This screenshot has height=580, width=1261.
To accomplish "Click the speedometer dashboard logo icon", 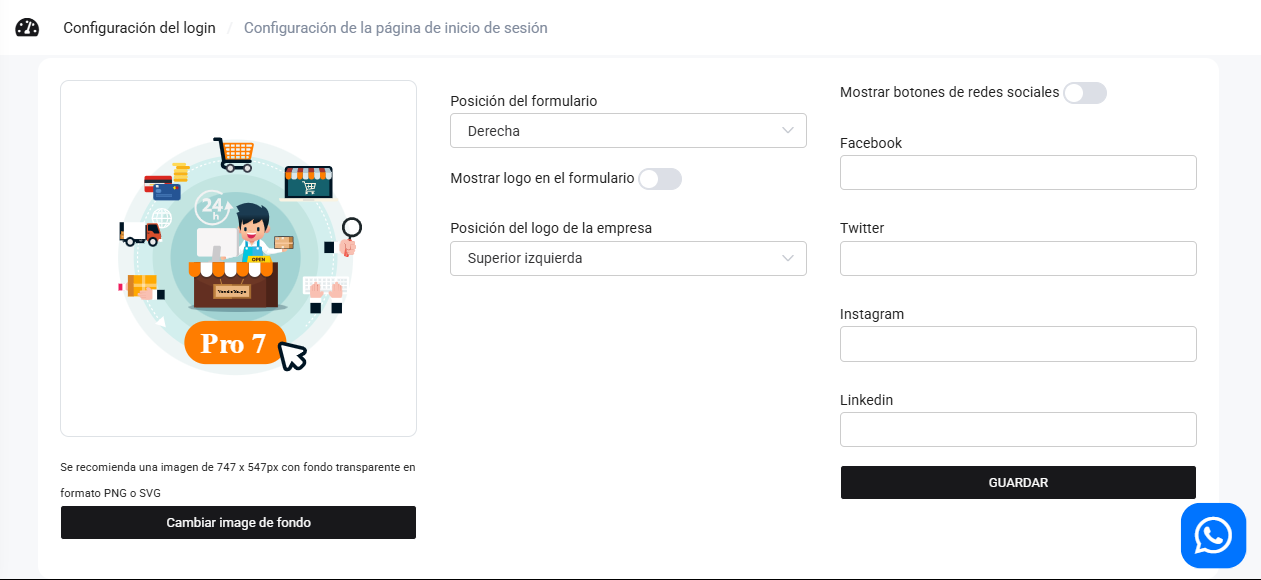I will coord(26,28).
